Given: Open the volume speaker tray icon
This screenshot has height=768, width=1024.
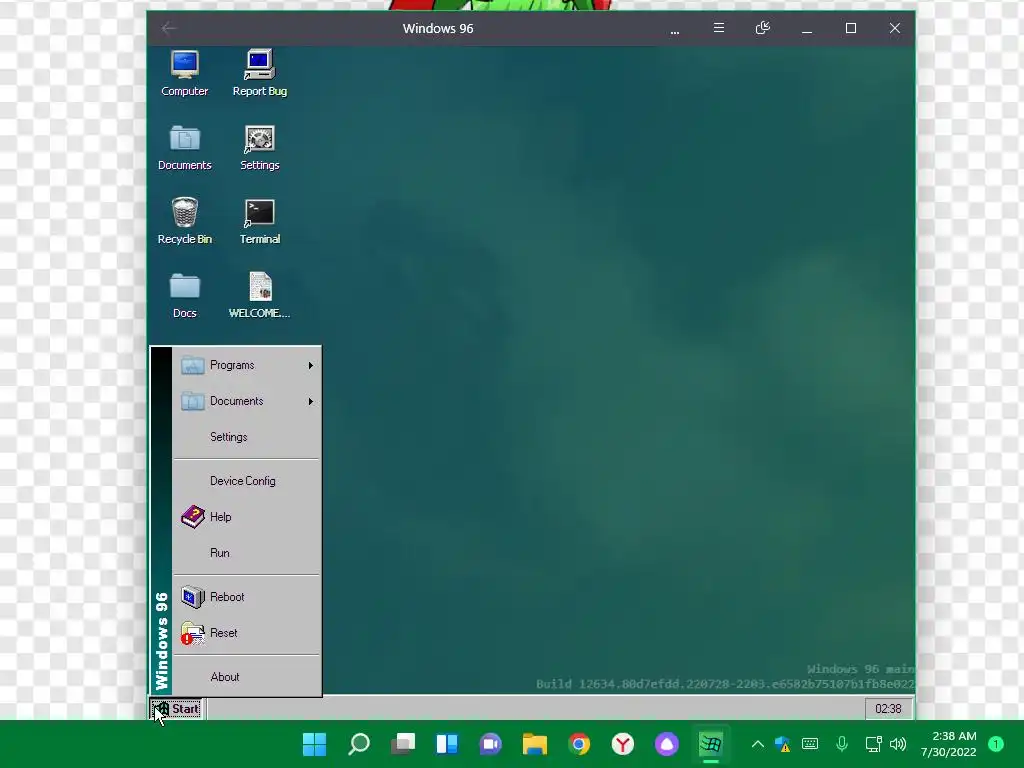Looking at the screenshot, I should (x=898, y=744).
